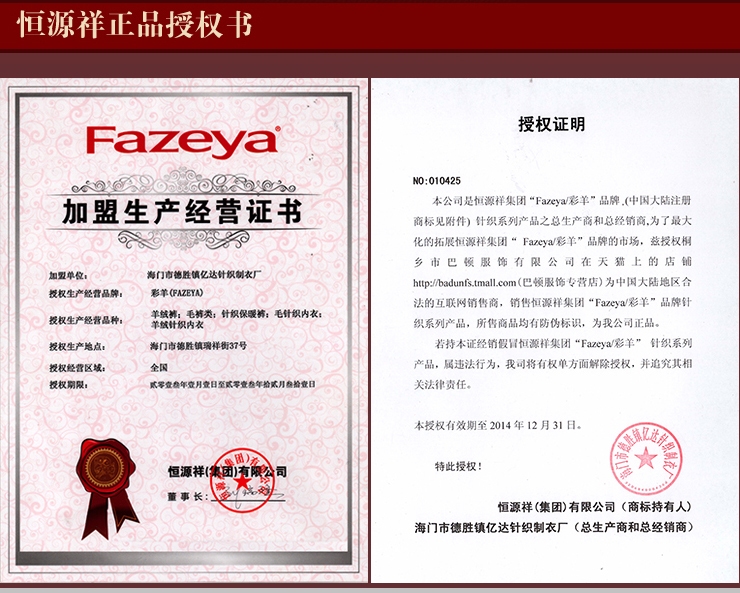
Task: Click the 授权生产经营品种 label
Action: click(86, 320)
